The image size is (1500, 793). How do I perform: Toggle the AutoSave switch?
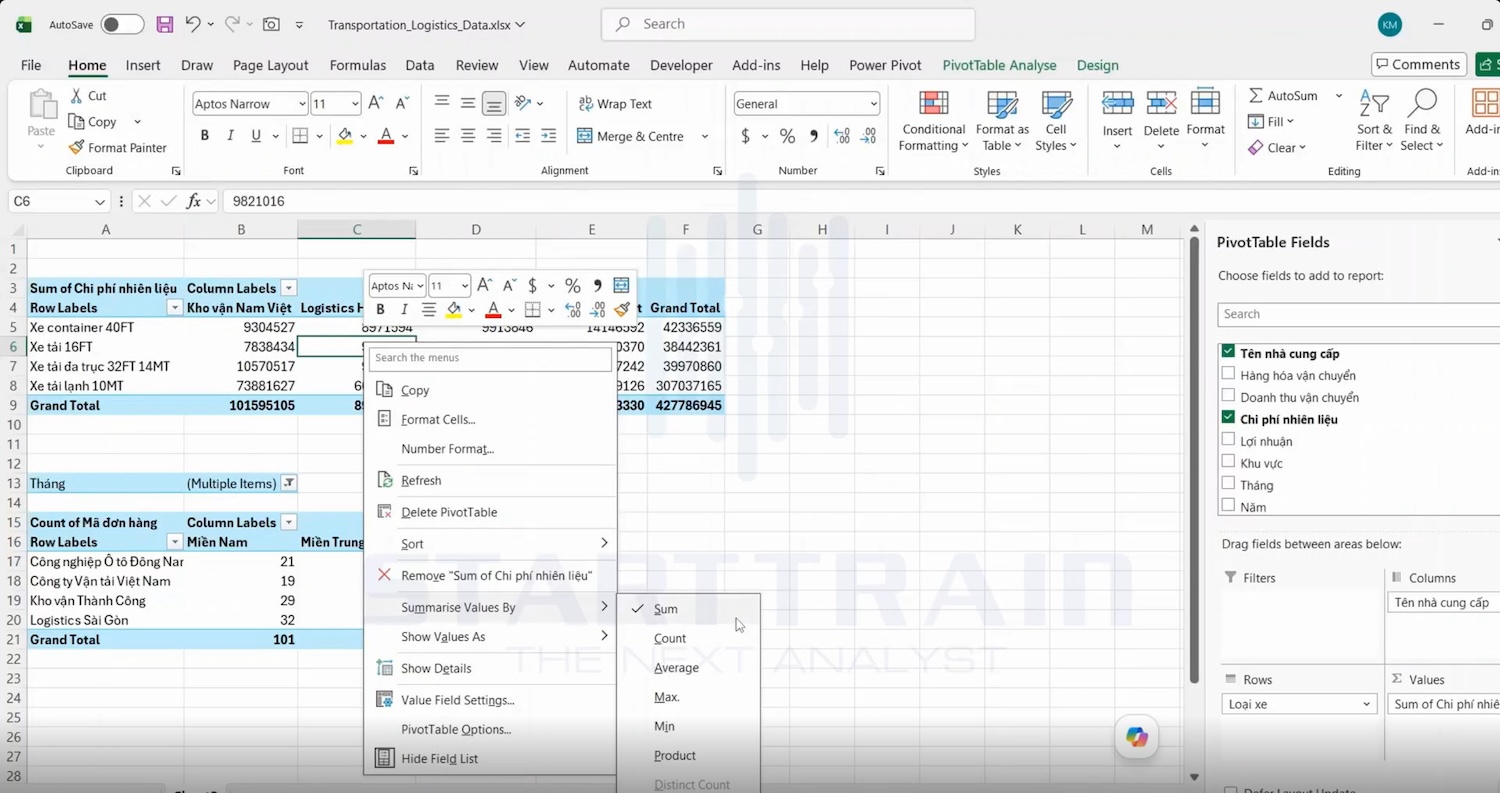122,24
